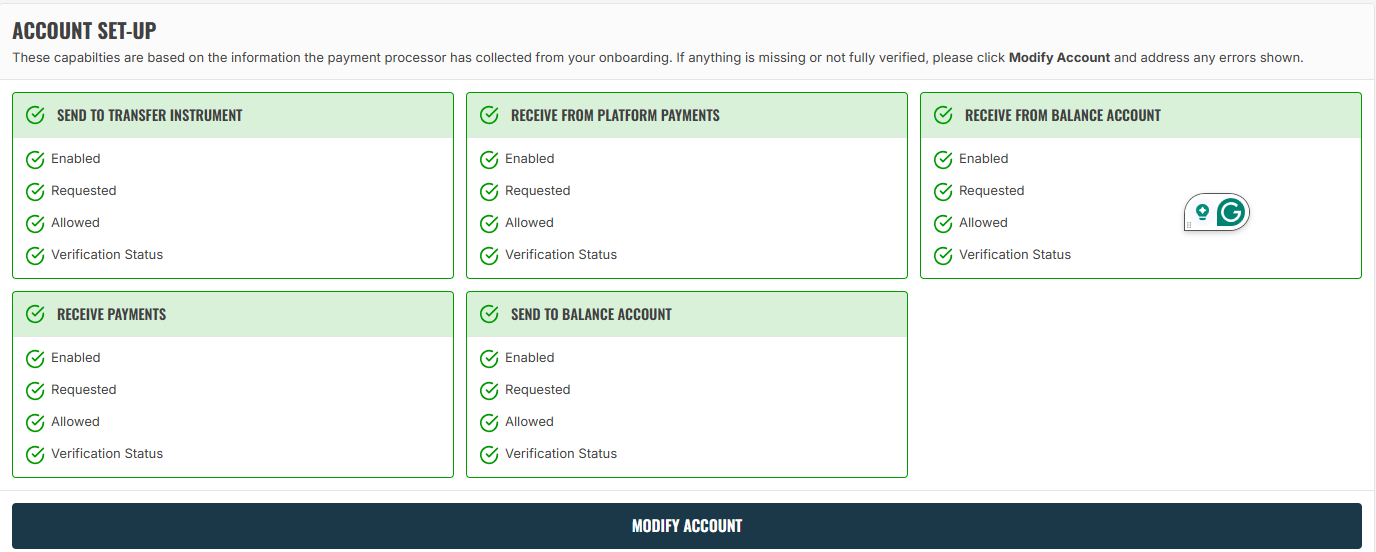
Task: Click check icon in Receive from Platform Payments header
Action: point(489,115)
